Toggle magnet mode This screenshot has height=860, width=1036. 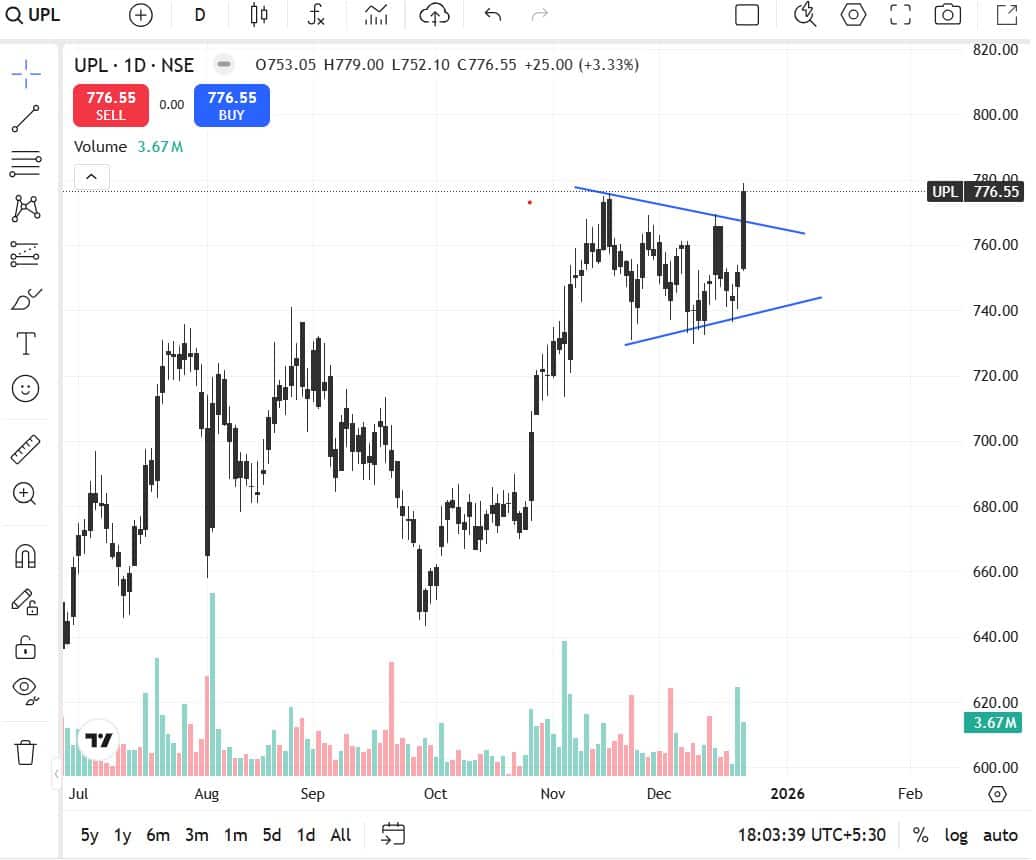(x=26, y=556)
